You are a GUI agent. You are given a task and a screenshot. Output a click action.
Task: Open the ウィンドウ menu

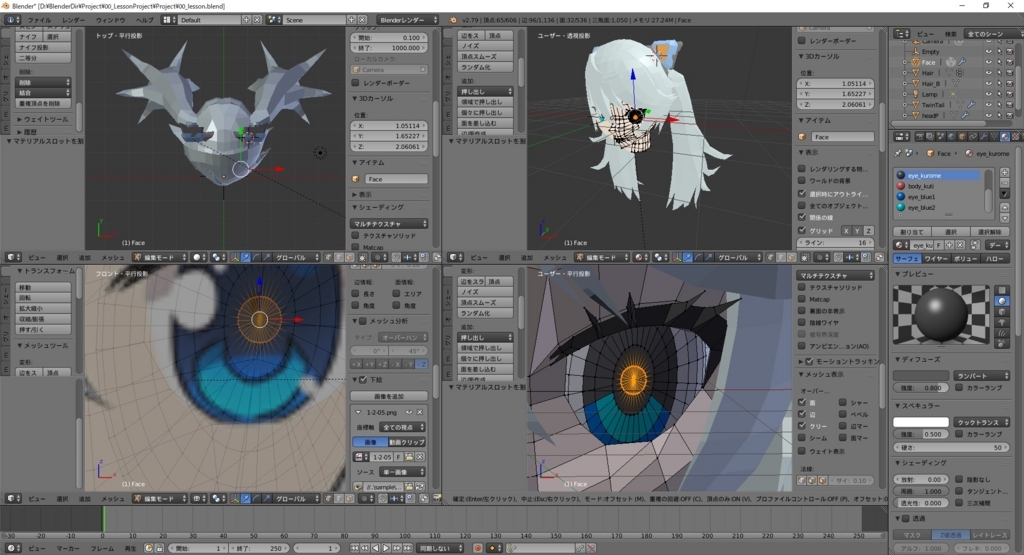110,20
